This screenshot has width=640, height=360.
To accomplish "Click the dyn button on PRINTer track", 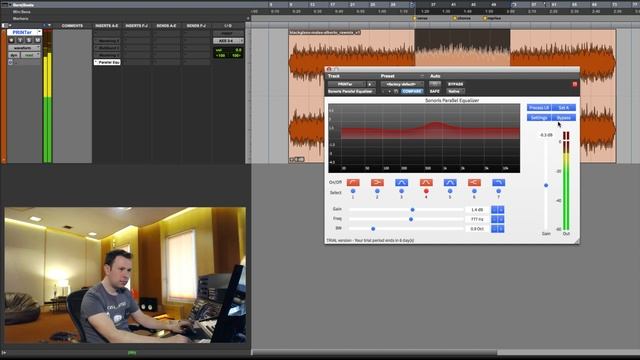I will tap(14, 55).
